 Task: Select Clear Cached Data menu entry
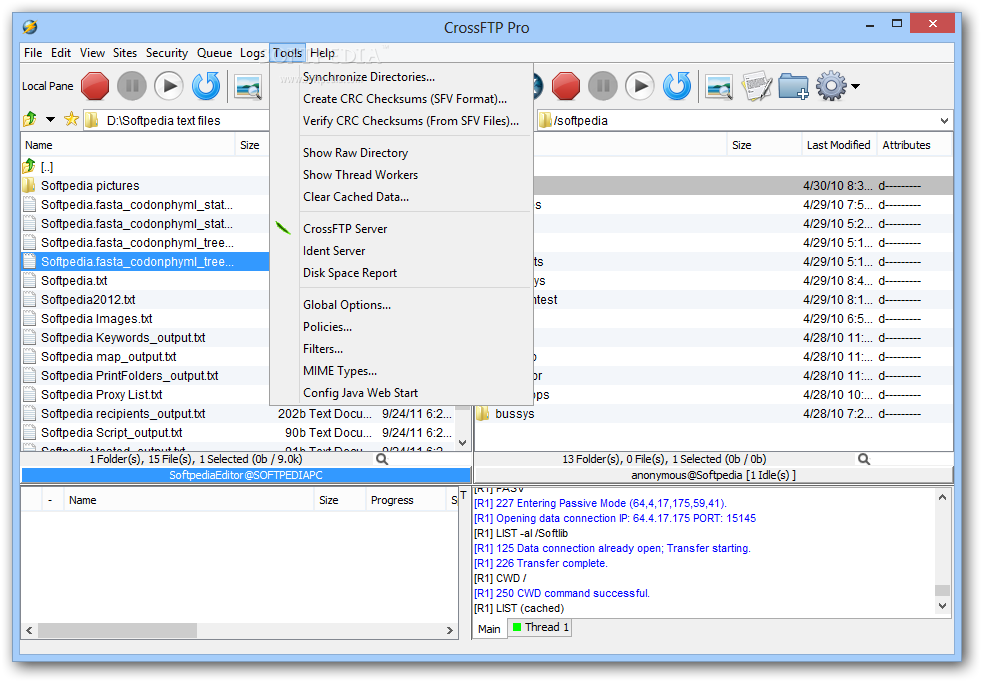click(401, 197)
